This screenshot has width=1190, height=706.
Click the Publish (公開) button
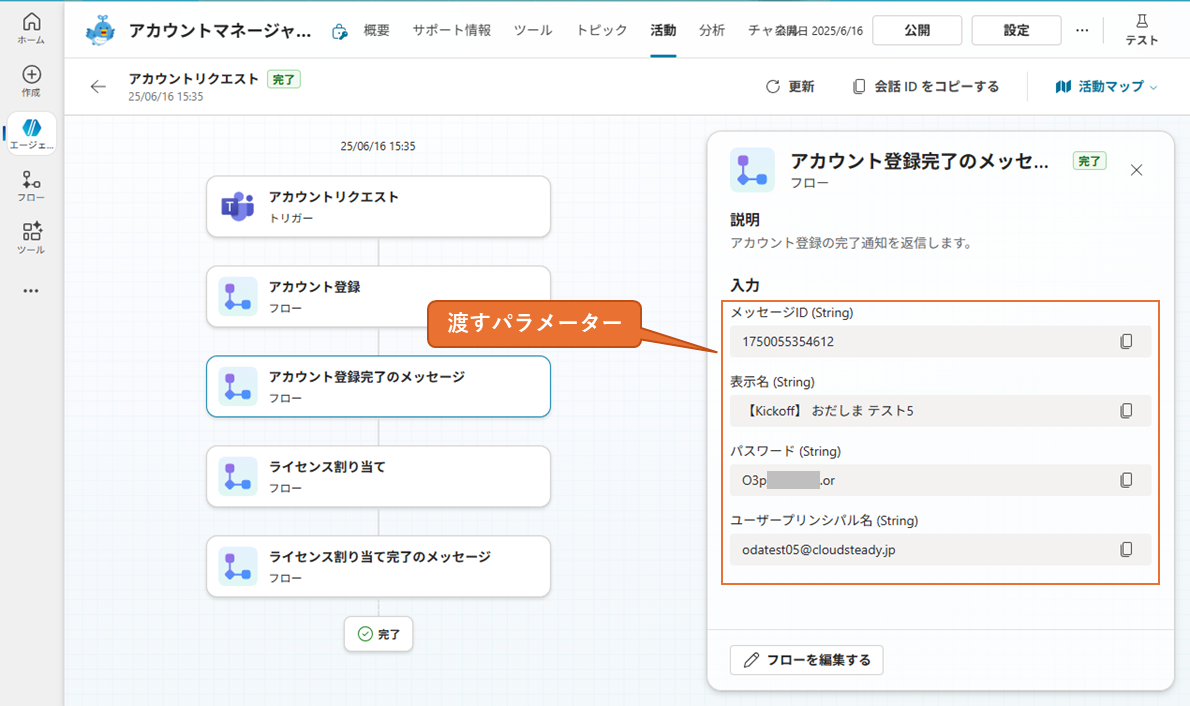917,30
